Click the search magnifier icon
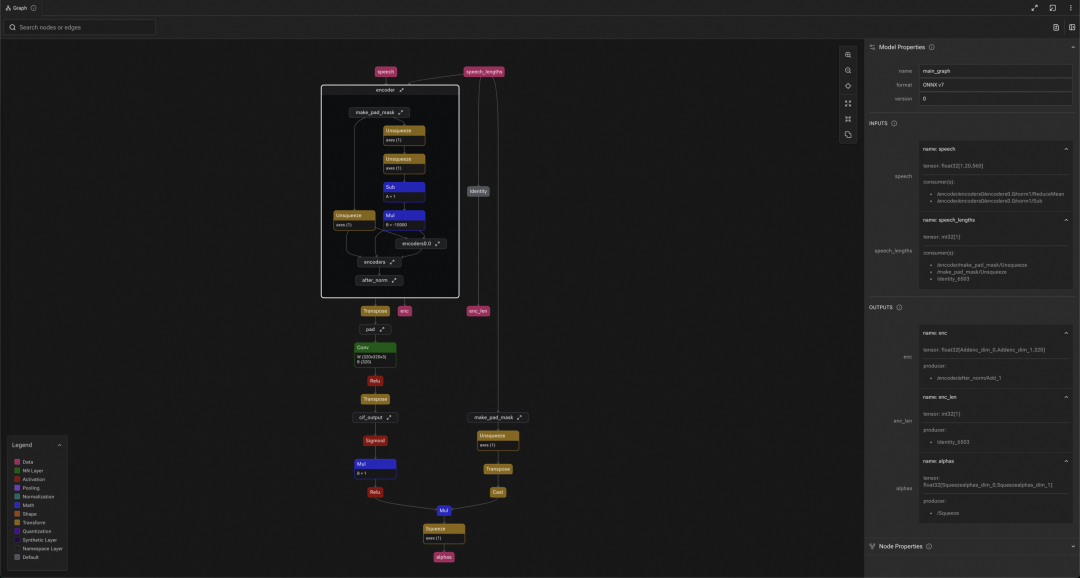 (x=12, y=28)
